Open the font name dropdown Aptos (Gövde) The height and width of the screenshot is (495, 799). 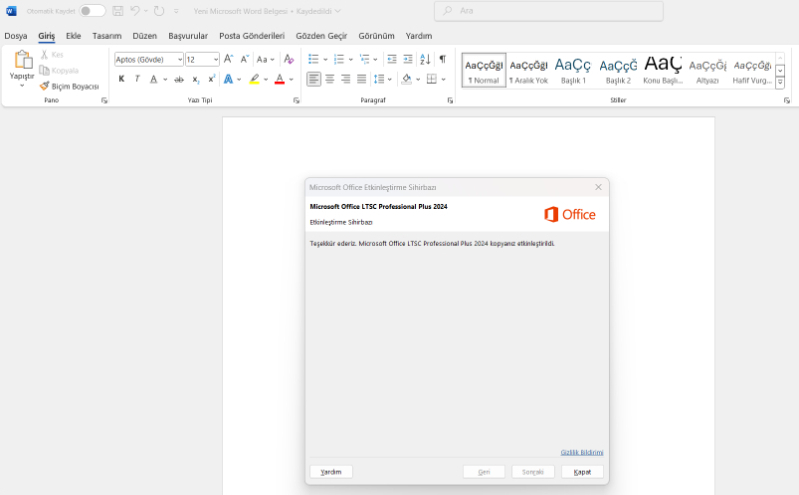pos(180,60)
